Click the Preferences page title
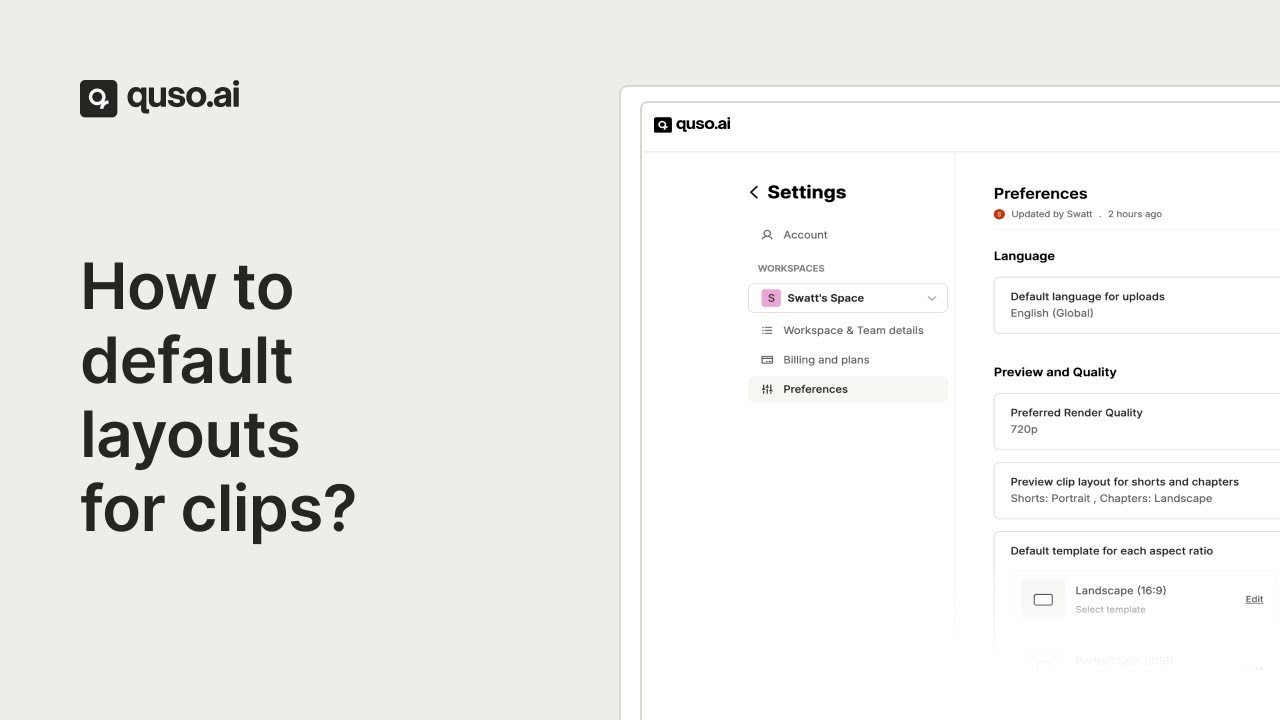Viewport: 1280px width, 720px height. pos(1040,193)
